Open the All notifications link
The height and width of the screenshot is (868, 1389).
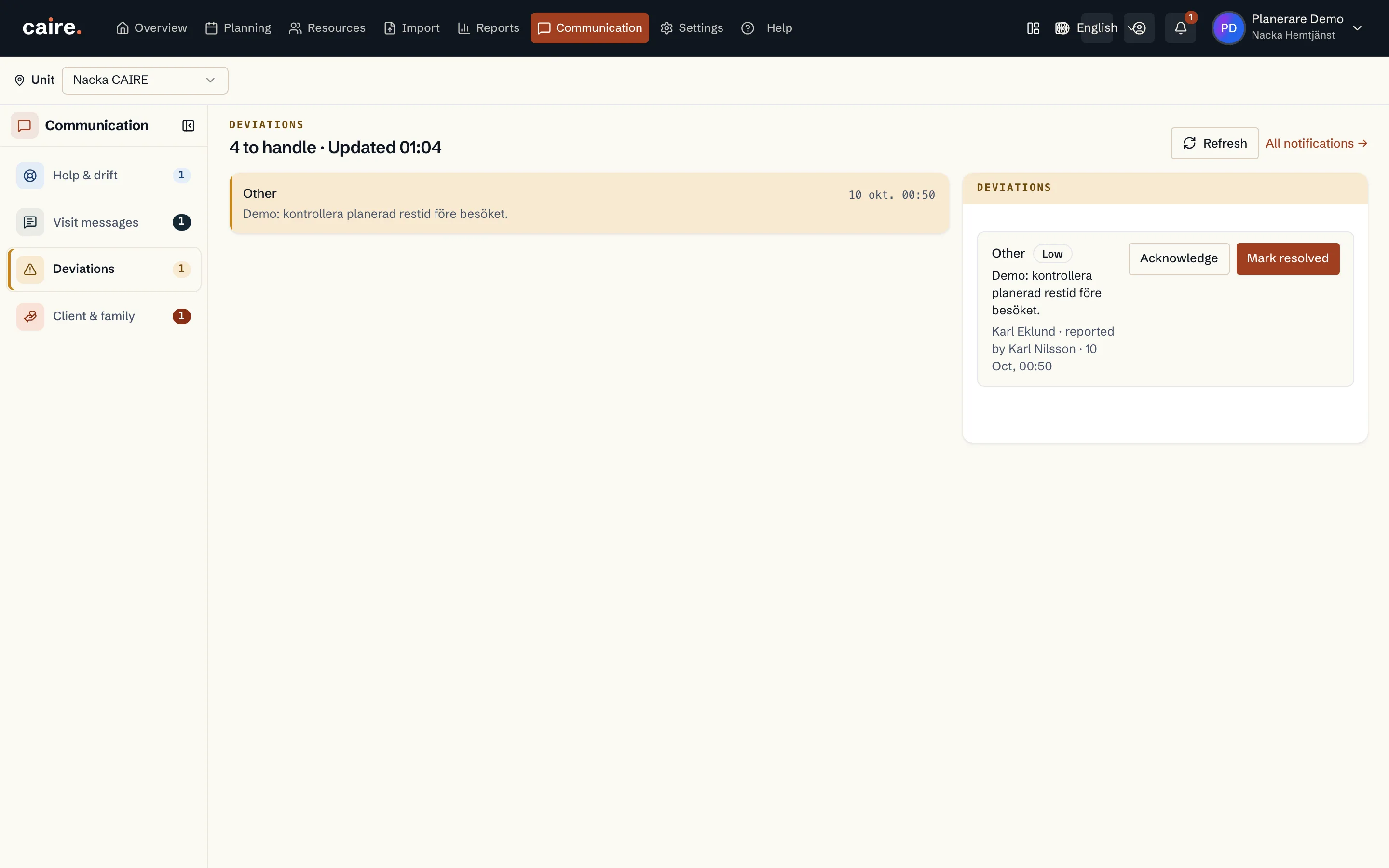point(1316,143)
